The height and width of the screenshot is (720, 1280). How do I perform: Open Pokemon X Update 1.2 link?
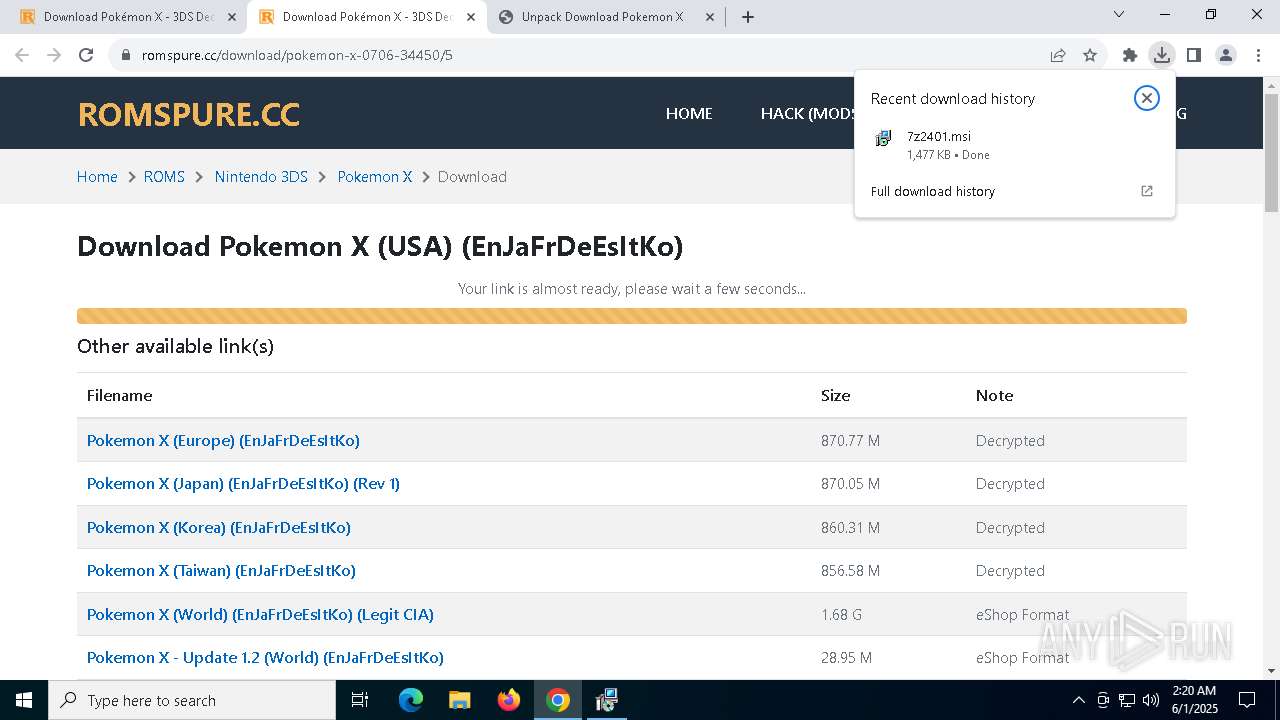[265, 657]
